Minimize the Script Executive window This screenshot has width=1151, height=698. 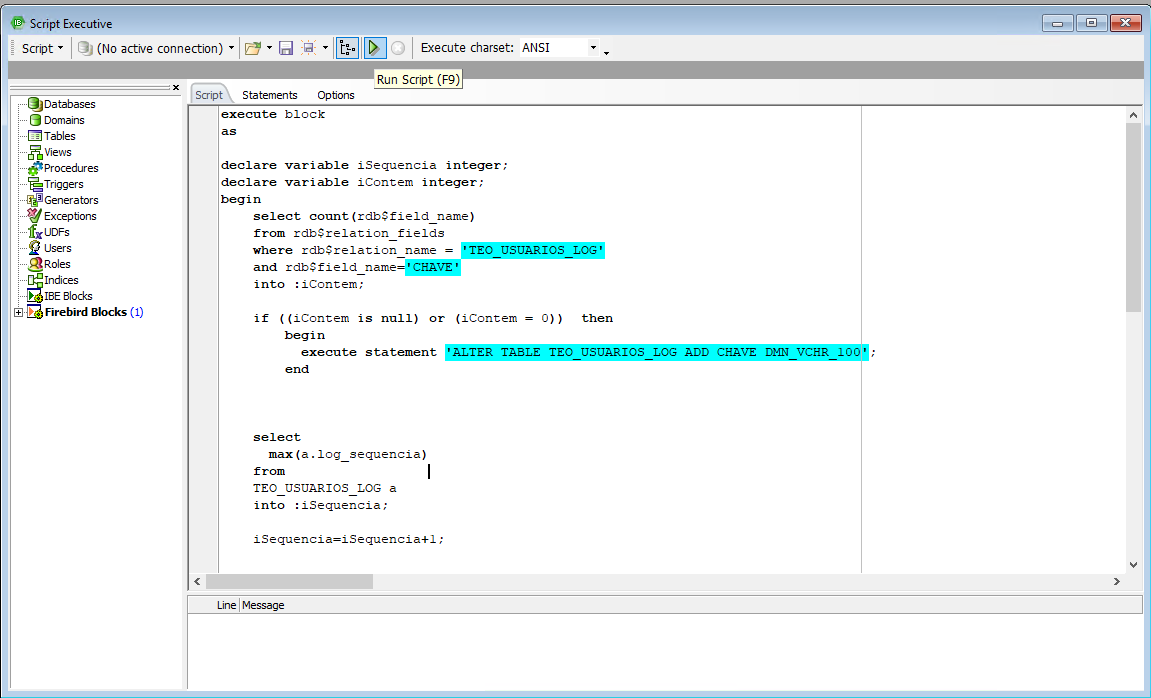click(x=1058, y=23)
